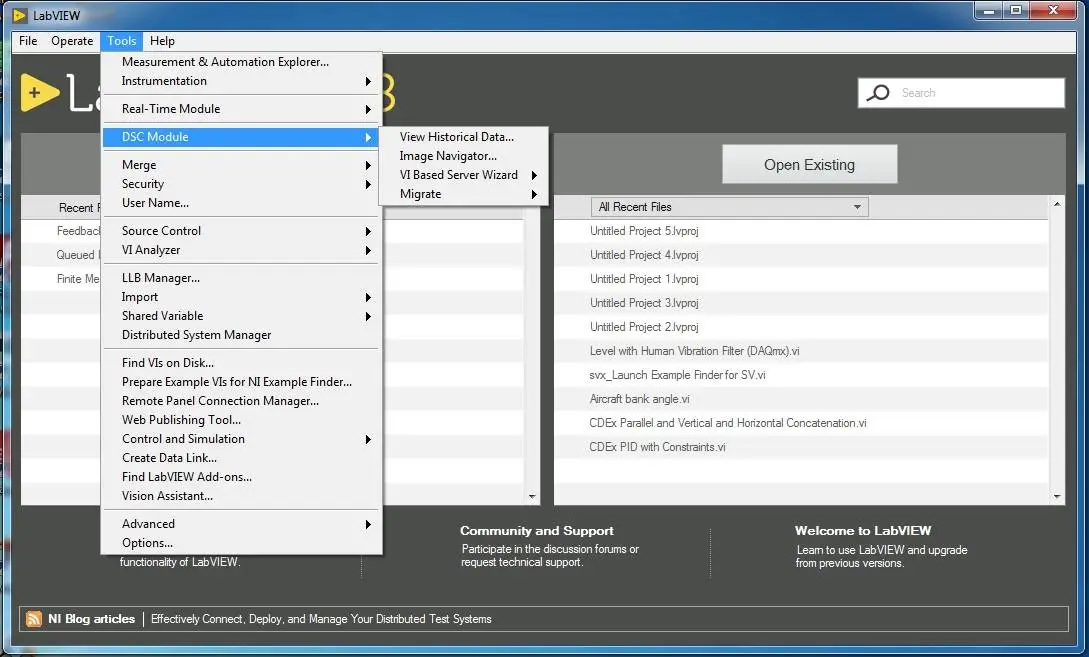
Task: Expand the Shared Variable submenu
Action: tap(241, 316)
